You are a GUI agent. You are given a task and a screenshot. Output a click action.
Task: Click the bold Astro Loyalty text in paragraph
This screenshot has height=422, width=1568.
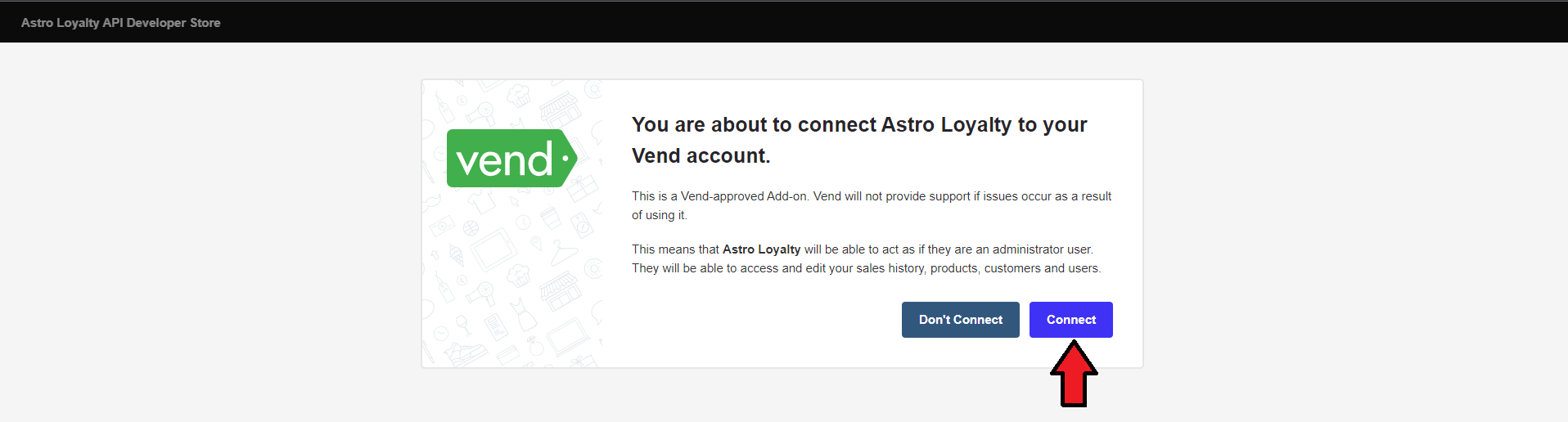761,249
